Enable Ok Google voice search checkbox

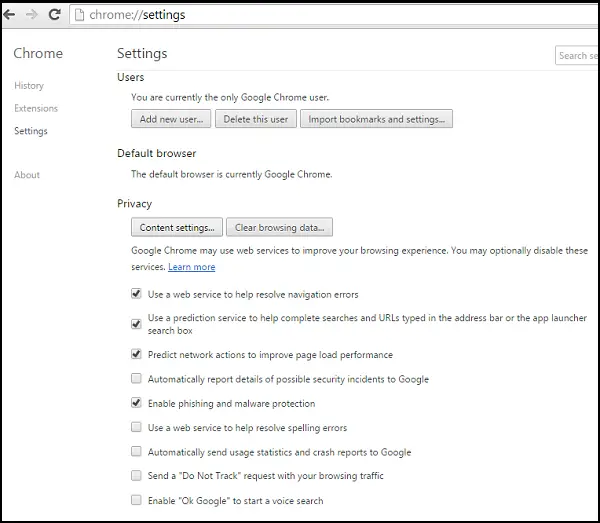(x=136, y=500)
